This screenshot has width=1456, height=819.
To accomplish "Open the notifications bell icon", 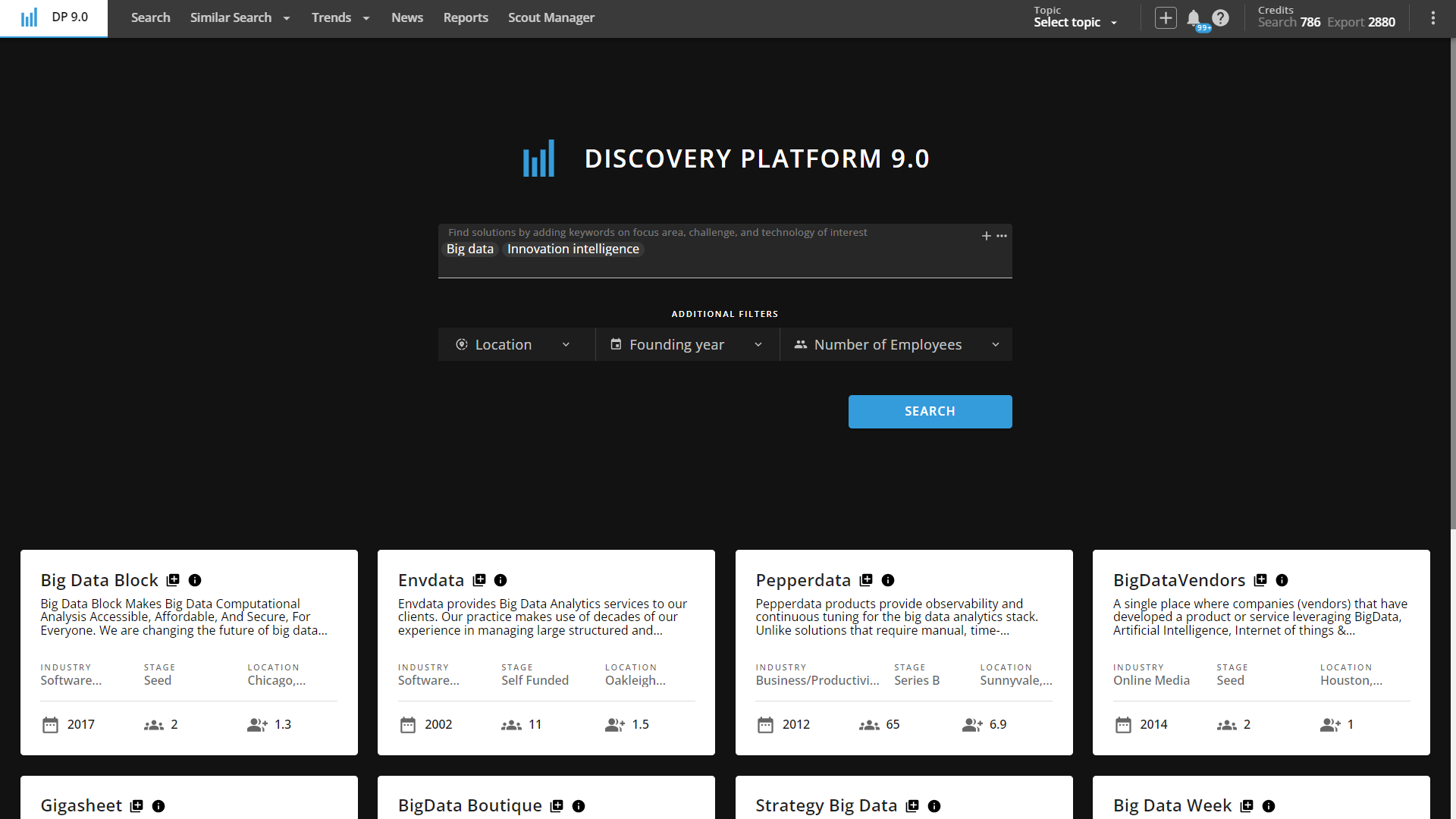I will pyautogui.click(x=1194, y=17).
